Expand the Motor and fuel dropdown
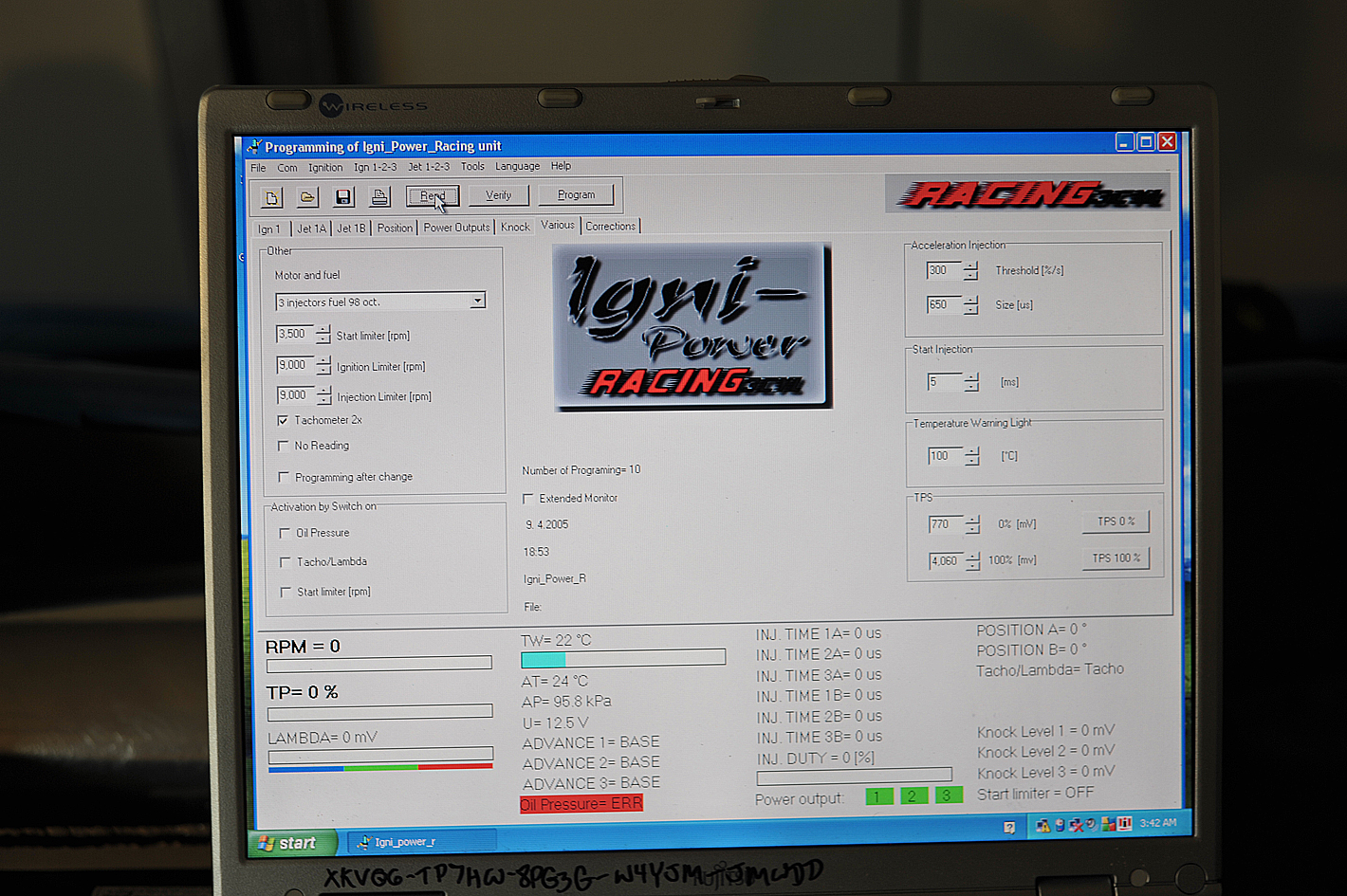The width and height of the screenshot is (1347, 896). click(477, 301)
